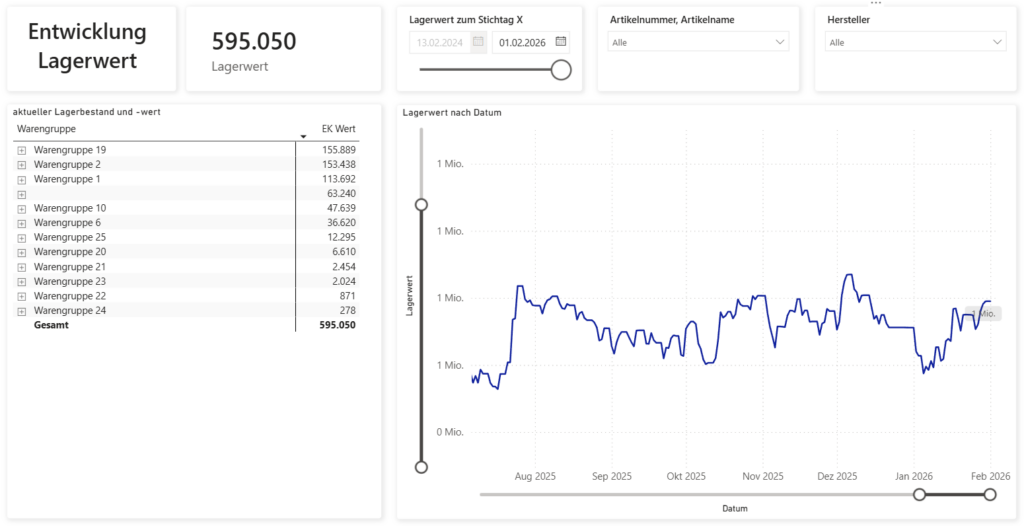Click upper handle of vertical Lagerwert zoom slider
The image size is (1024, 526).
tap(421, 204)
